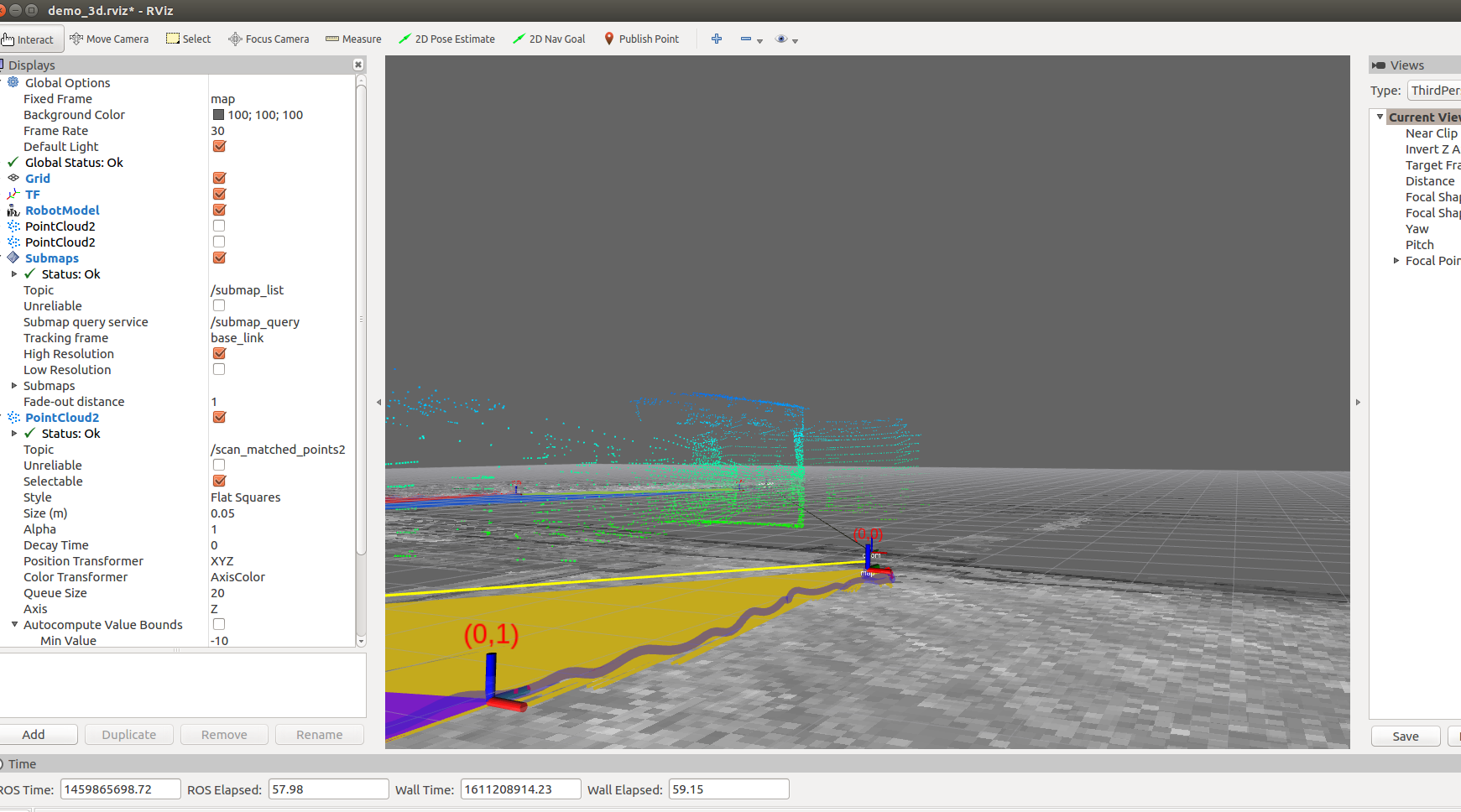Activate 2D Pose Estimate
Screen dimensions: 1461x812
[x=446, y=39]
